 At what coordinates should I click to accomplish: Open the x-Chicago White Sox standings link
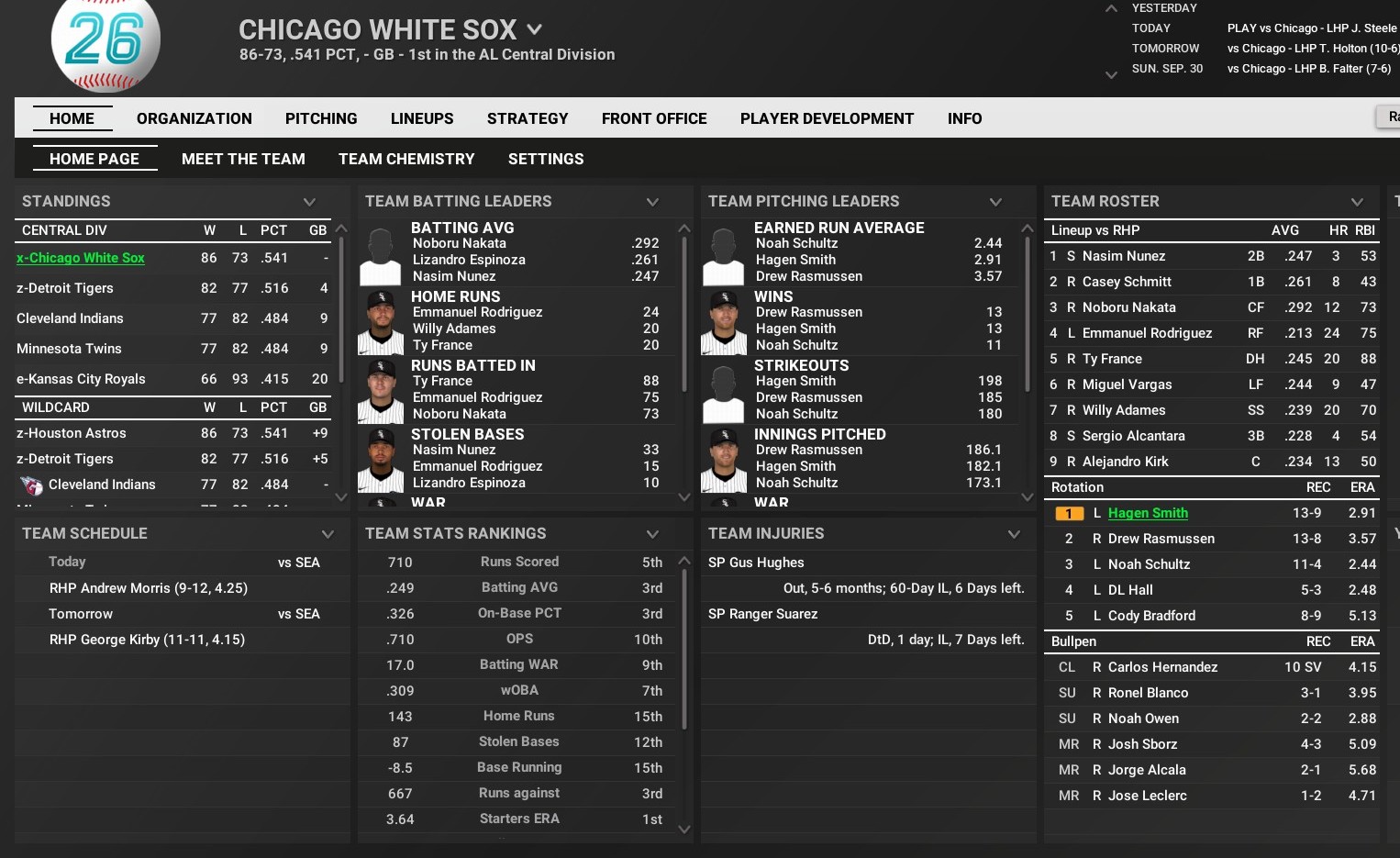coord(81,258)
